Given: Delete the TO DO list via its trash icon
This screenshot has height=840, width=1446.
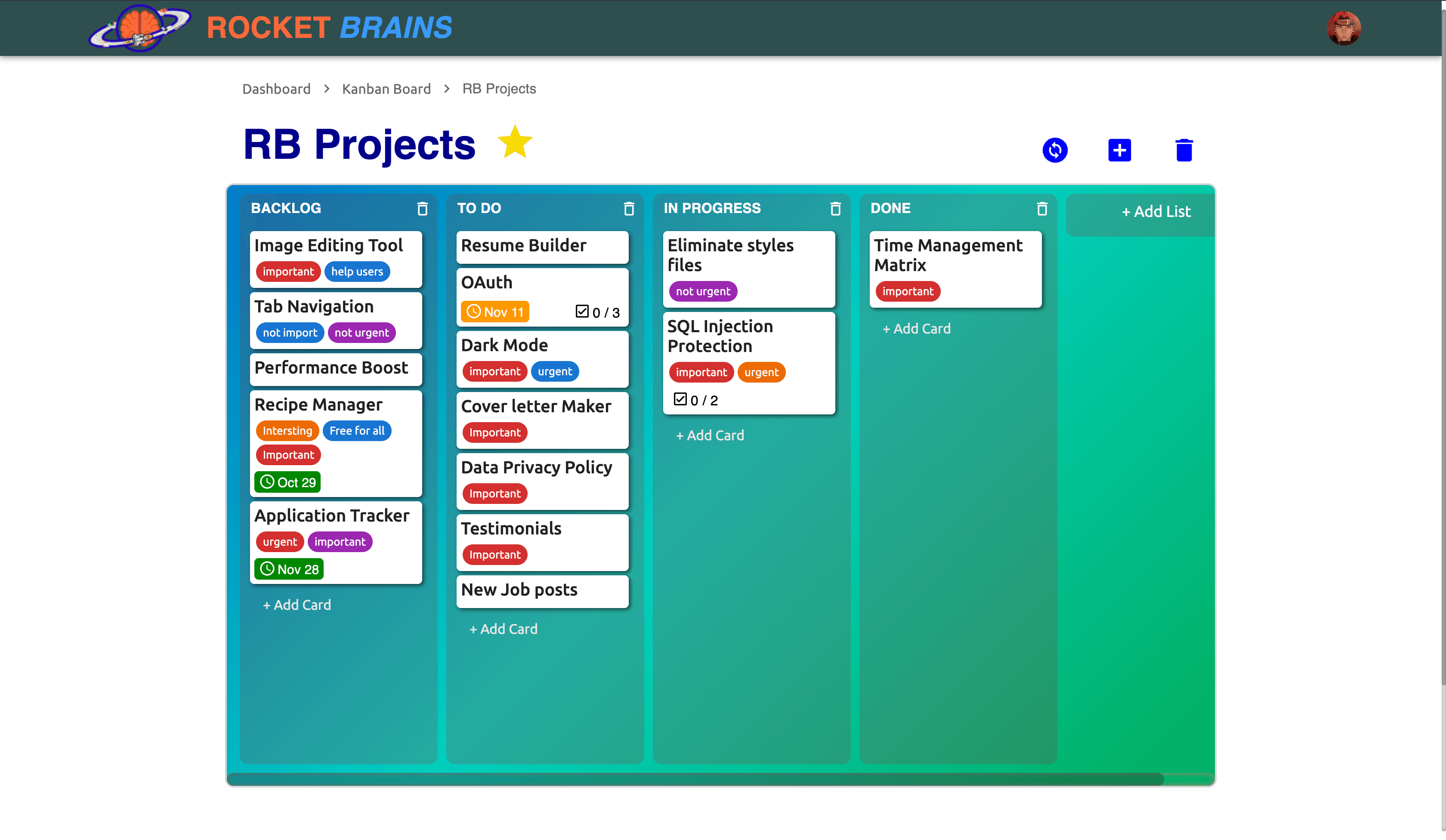Looking at the screenshot, I should click(x=629, y=208).
